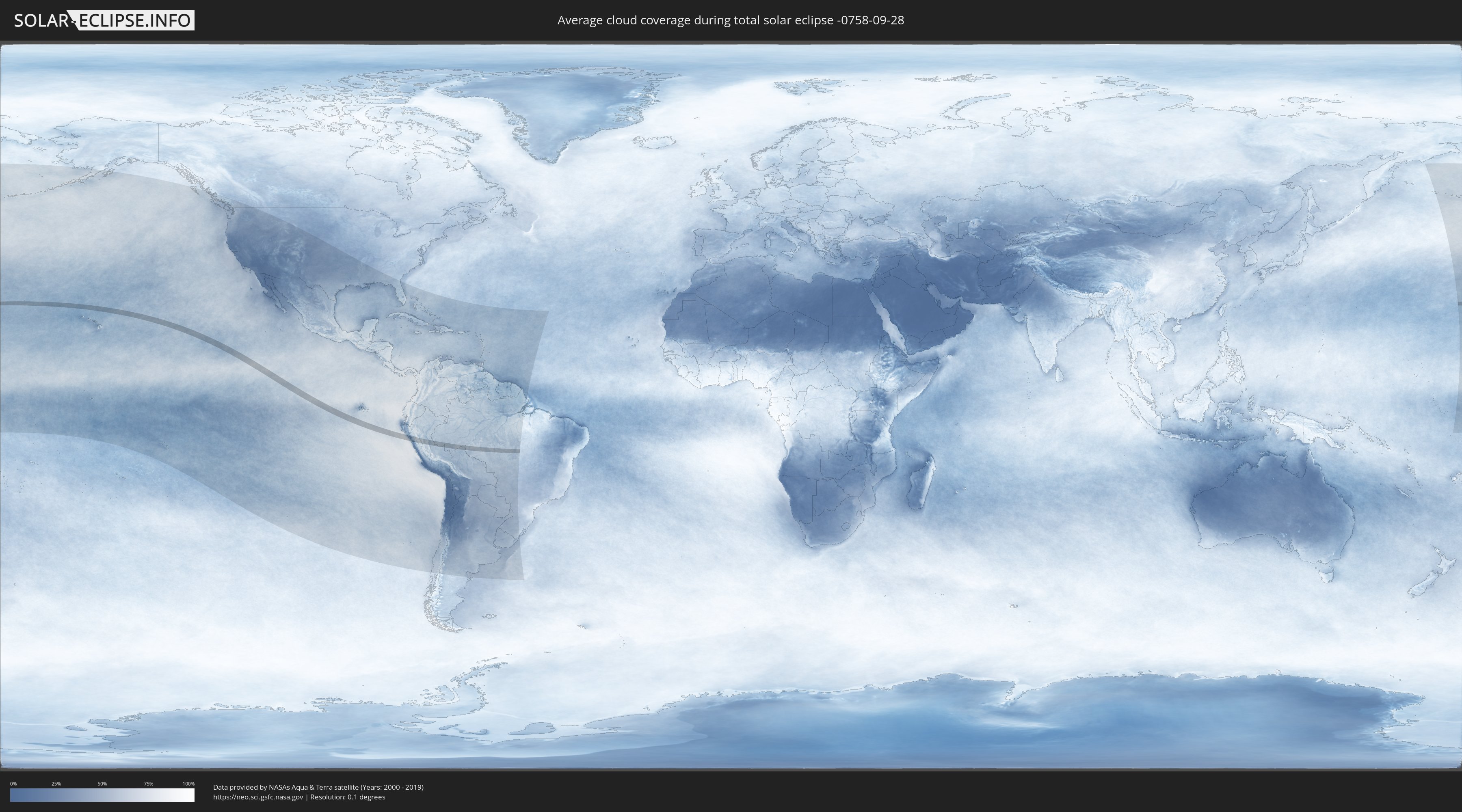Click the cloud coverage color gradient legend
This screenshot has width=1462, height=812.
[x=102, y=795]
